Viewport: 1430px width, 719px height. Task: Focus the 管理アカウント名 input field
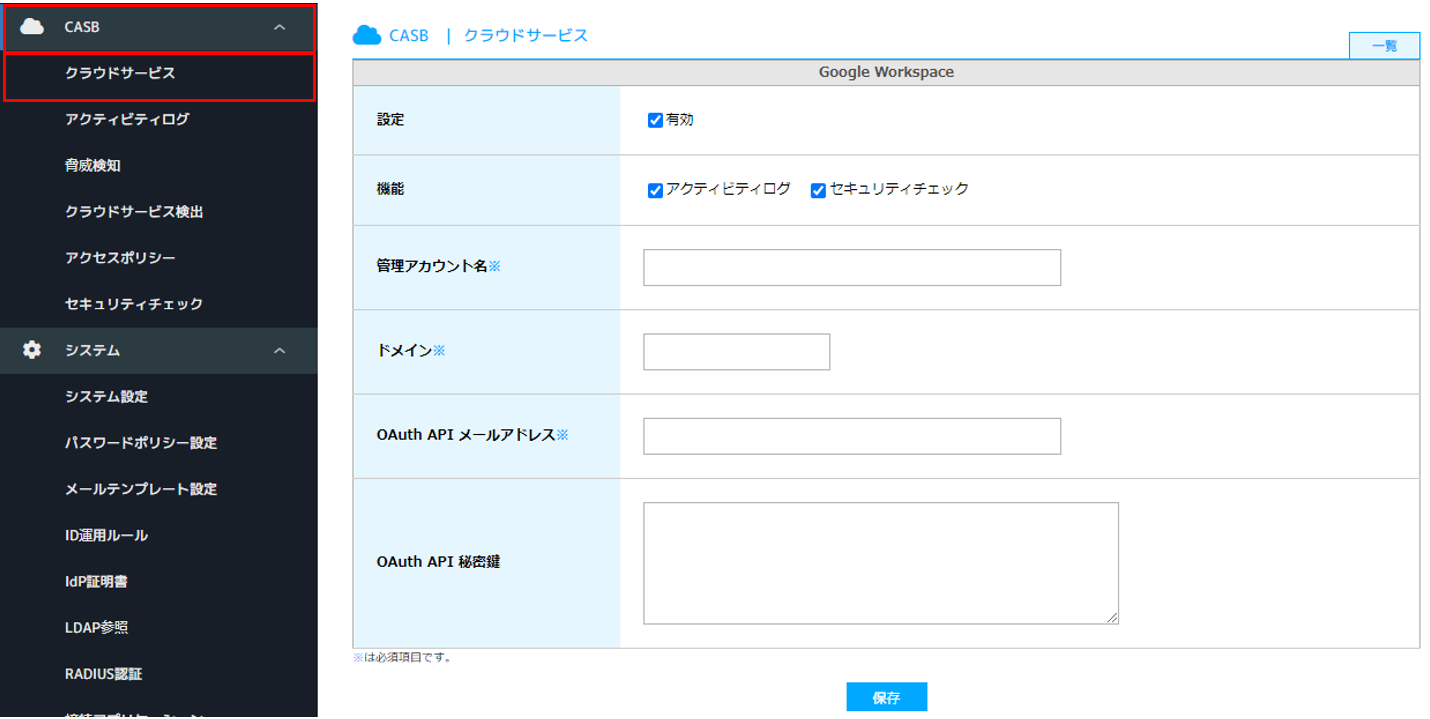852,268
